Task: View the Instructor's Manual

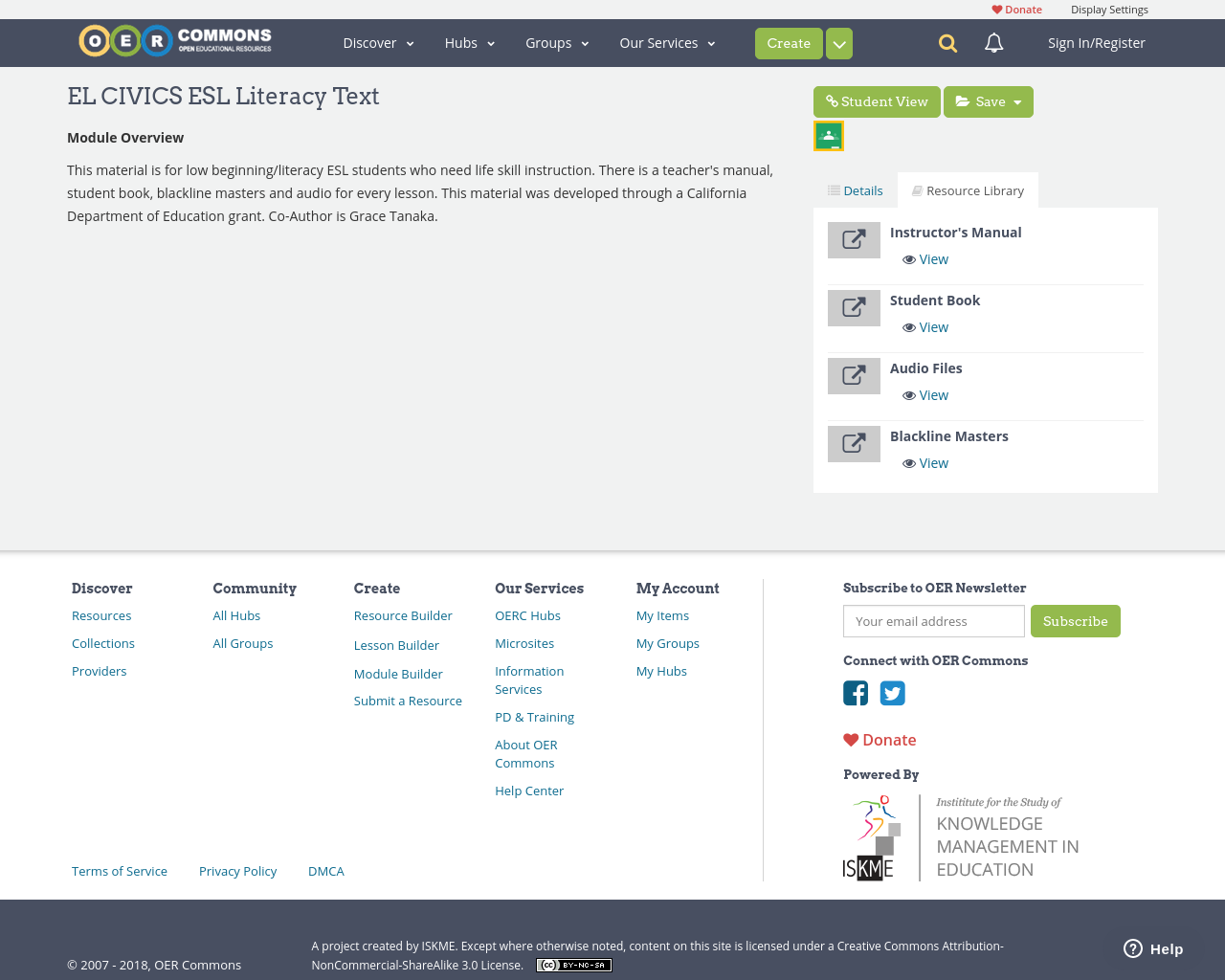Action: 925,259
